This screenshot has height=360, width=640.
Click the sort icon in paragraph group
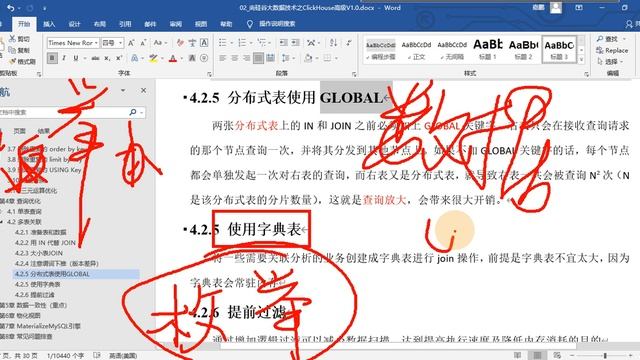coord(333,43)
